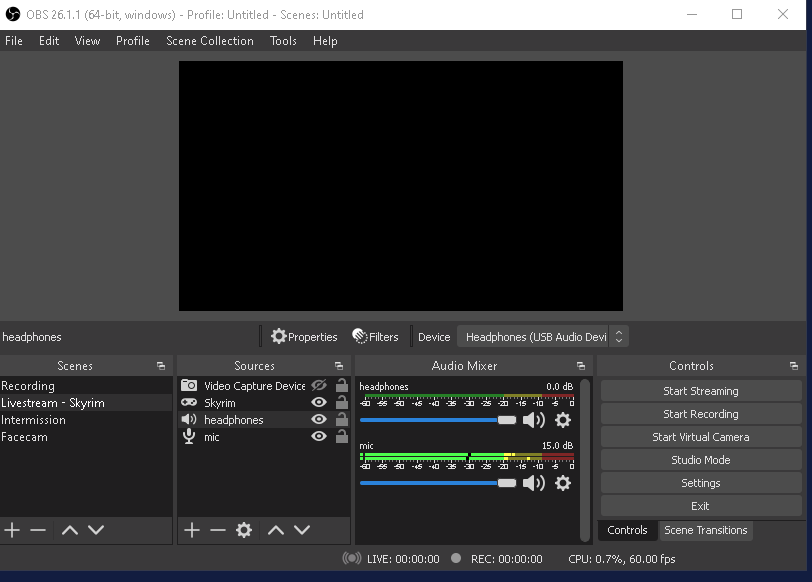This screenshot has height=582, width=812.
Task: Click the Video Capture Device camera icon
Action: coord(189,385)
